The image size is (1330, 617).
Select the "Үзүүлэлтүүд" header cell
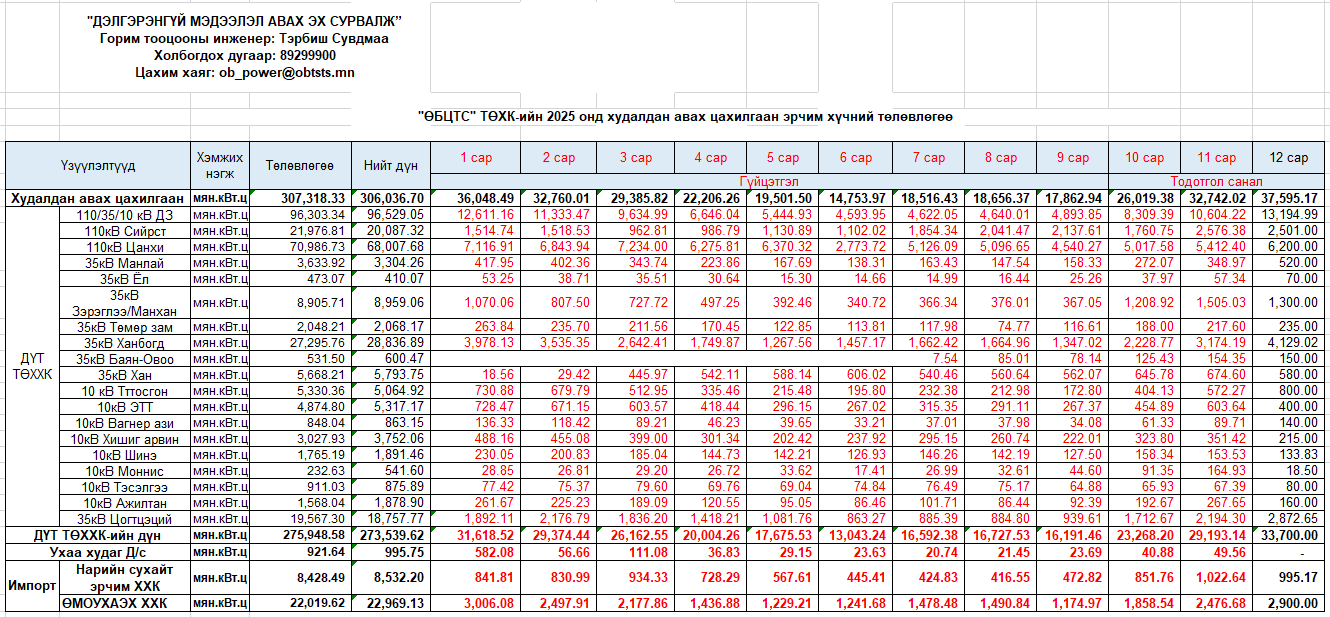click(x=97, y=165)
